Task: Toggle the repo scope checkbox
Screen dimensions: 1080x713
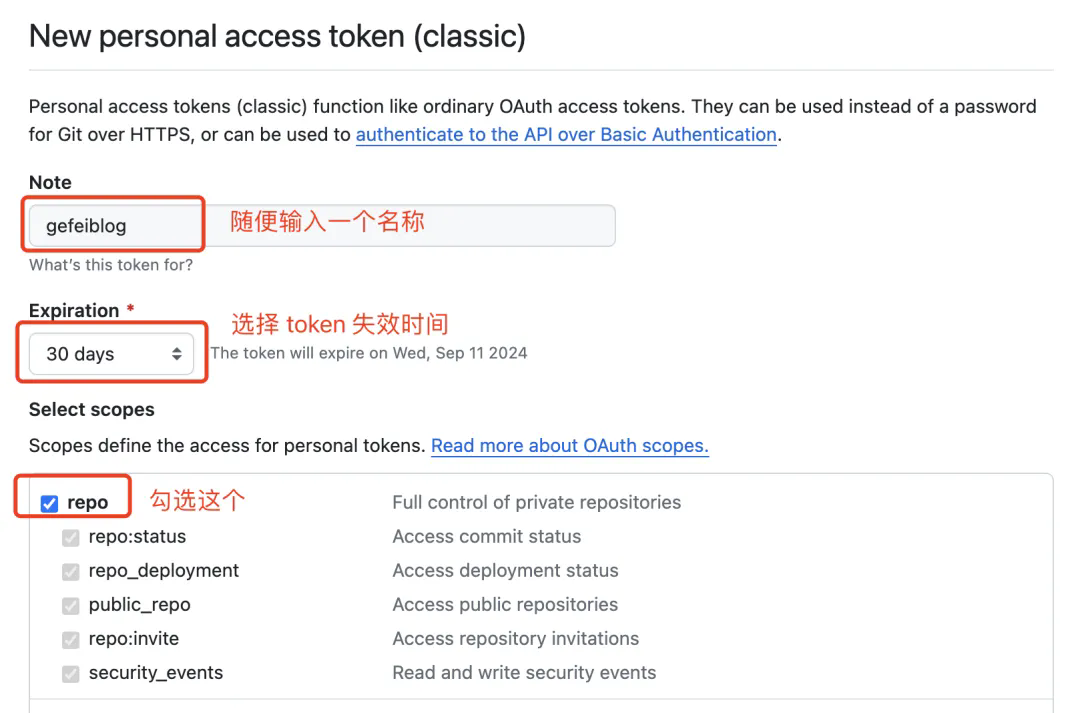Action: coord(49,504)
